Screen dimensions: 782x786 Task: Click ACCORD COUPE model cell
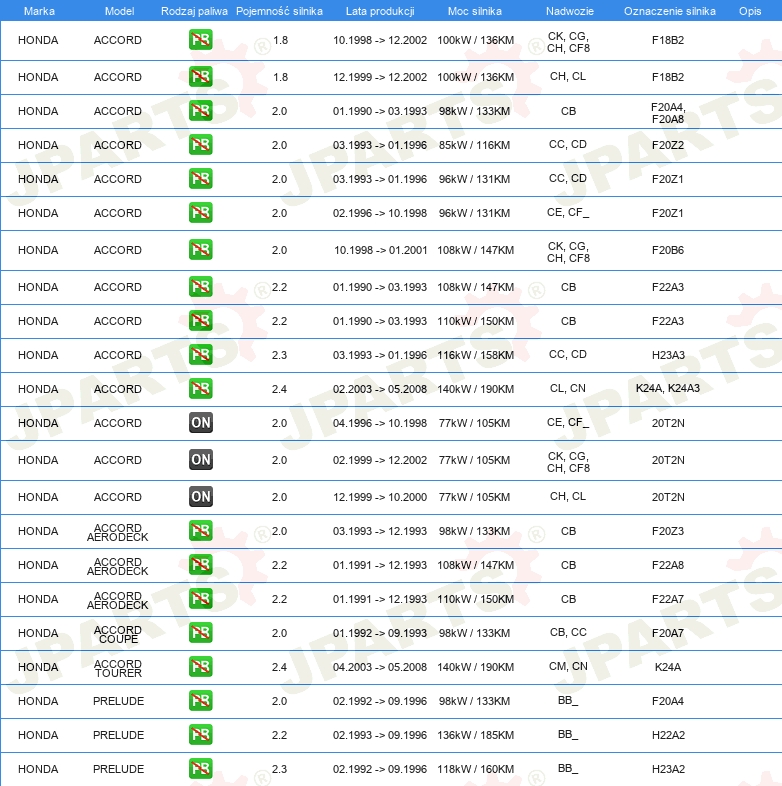point(118,634)
